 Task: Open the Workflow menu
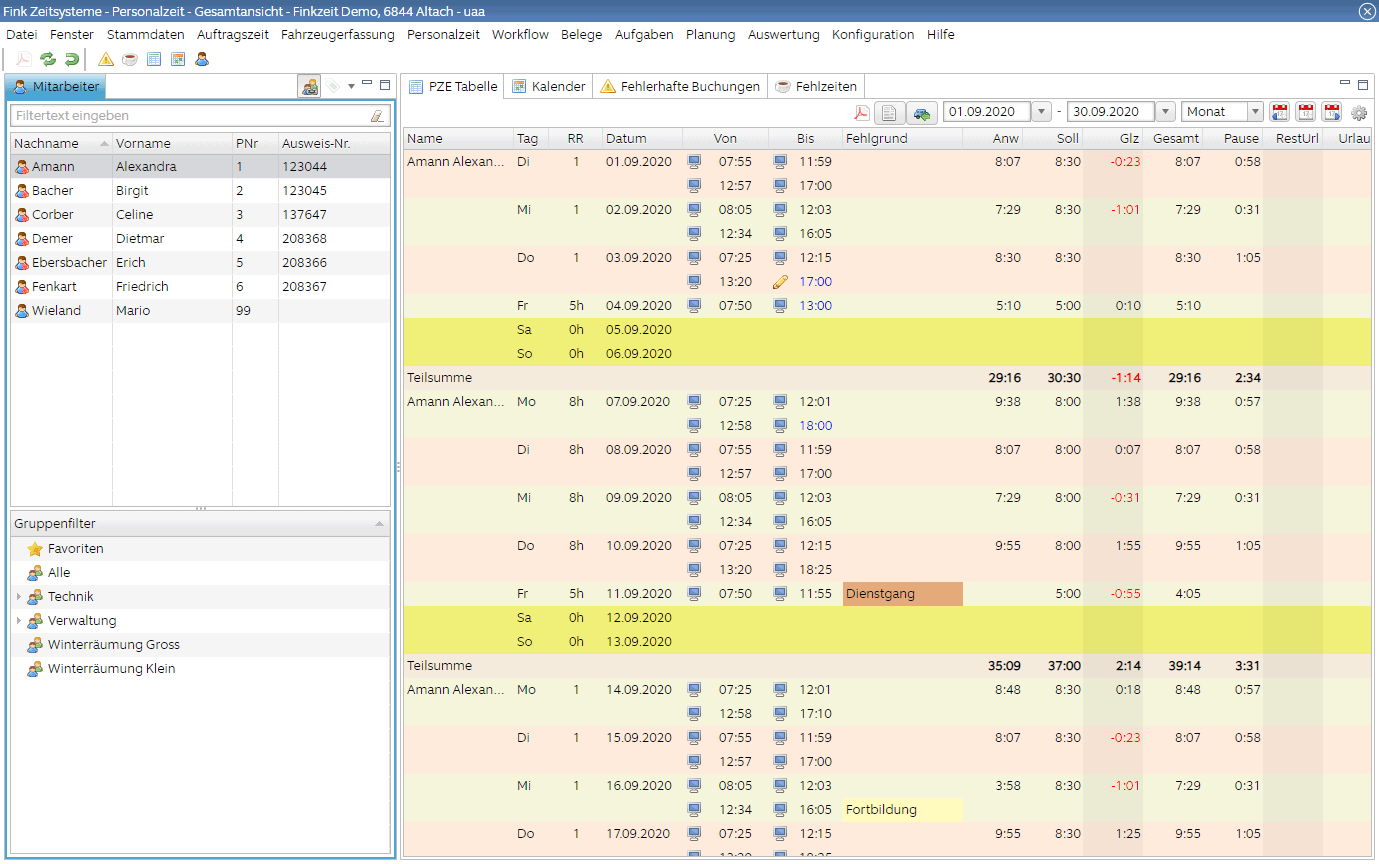520,35
